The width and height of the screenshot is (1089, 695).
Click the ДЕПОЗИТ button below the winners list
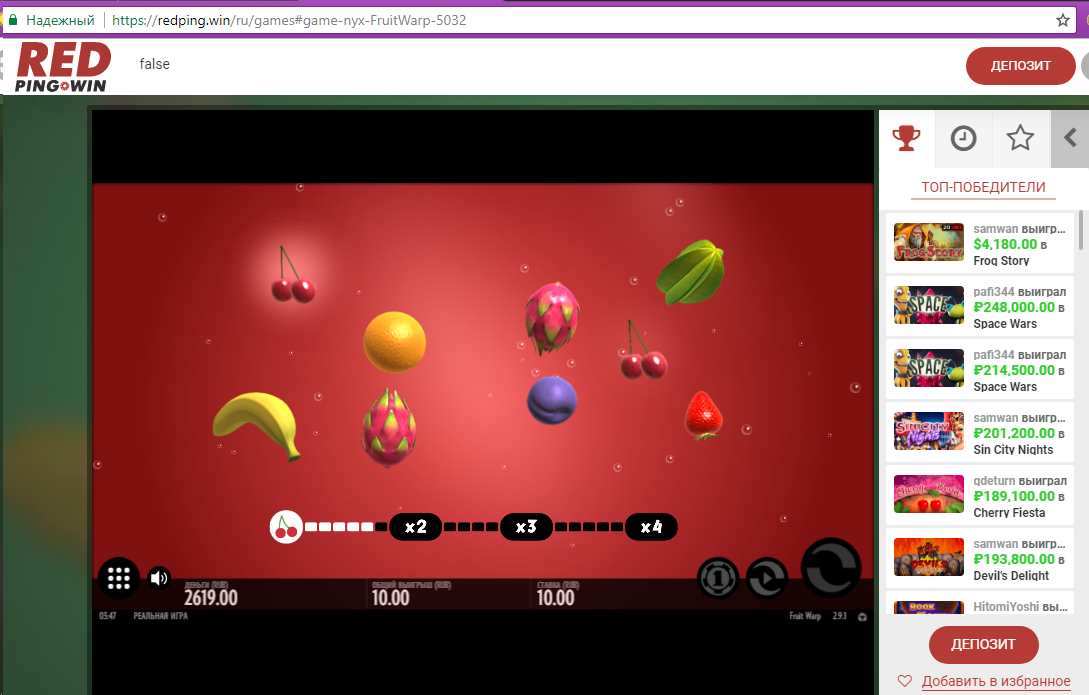983,645
